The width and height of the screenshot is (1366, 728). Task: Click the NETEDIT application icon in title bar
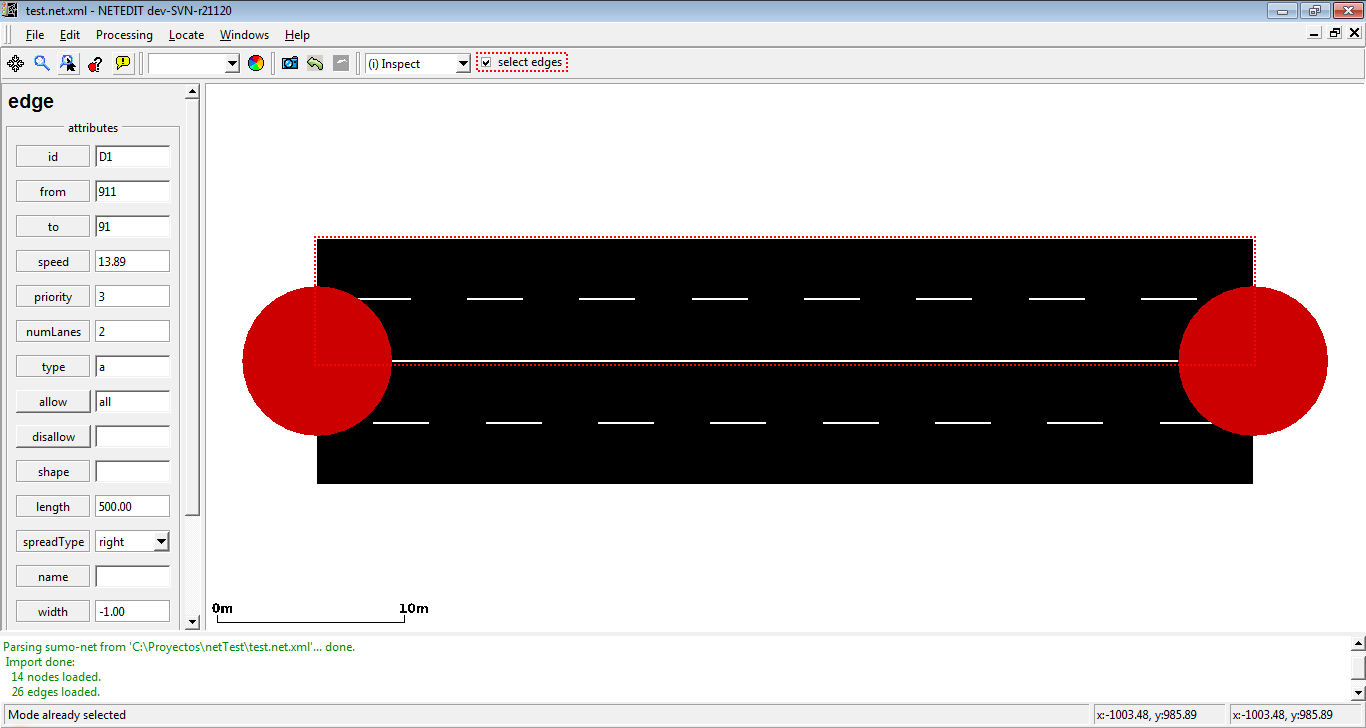[10, 9]
